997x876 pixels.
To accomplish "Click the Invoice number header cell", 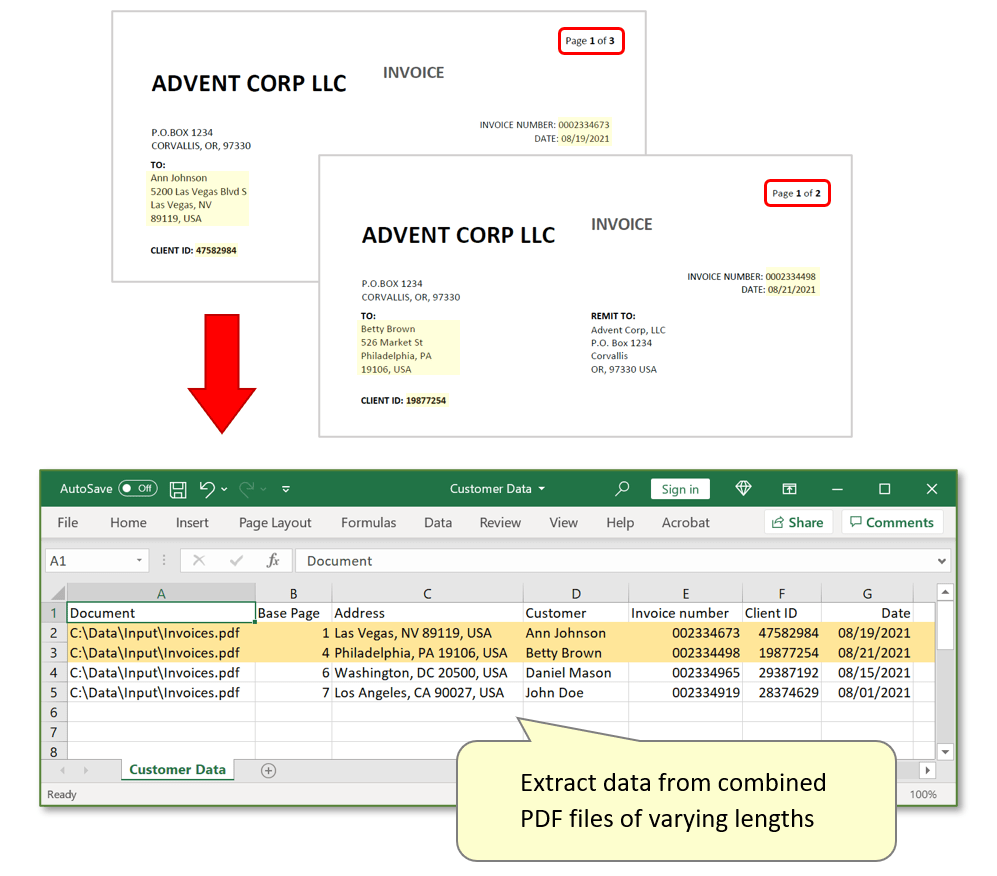I will click(x=685, y=613).
